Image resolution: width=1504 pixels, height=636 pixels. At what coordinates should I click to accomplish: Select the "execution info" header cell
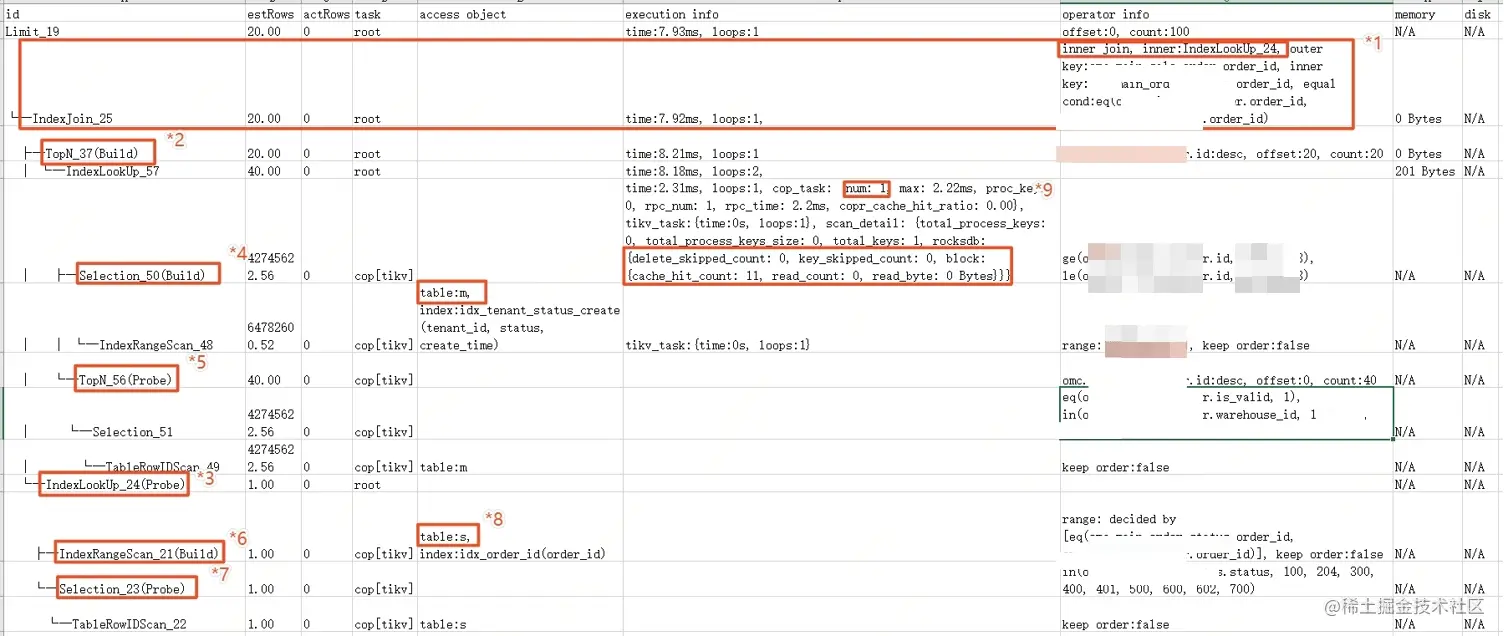840,14
